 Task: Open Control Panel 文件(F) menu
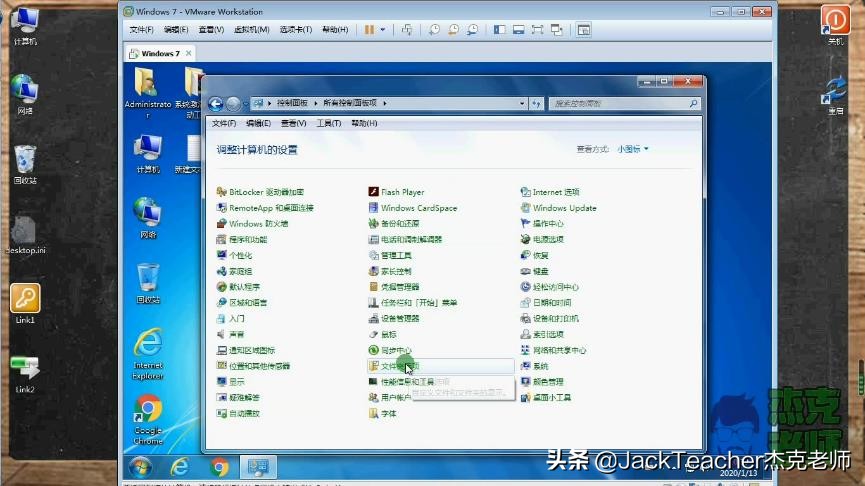(x=224, y=123)
